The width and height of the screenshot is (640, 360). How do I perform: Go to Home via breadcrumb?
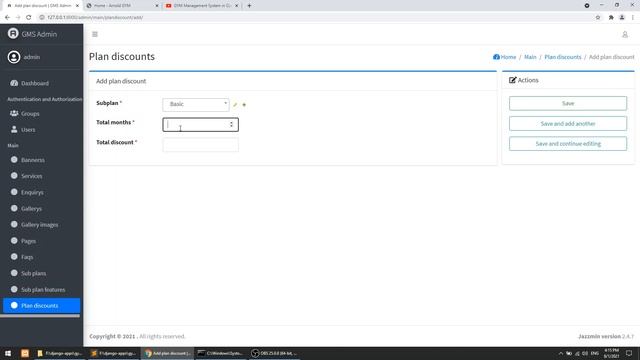click(x=504, y=57)
